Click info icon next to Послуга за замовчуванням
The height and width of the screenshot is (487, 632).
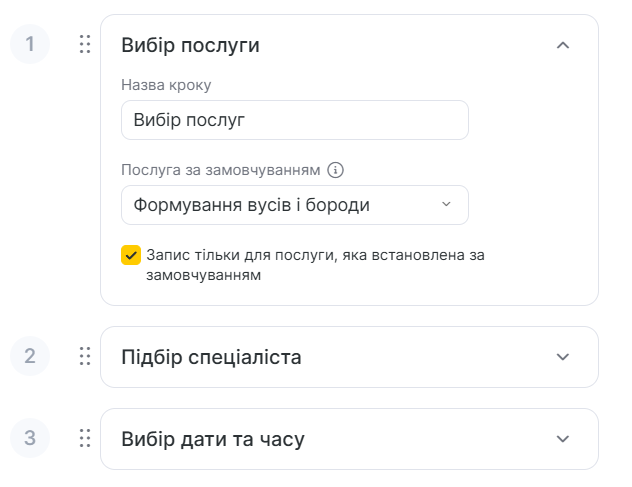336,170
